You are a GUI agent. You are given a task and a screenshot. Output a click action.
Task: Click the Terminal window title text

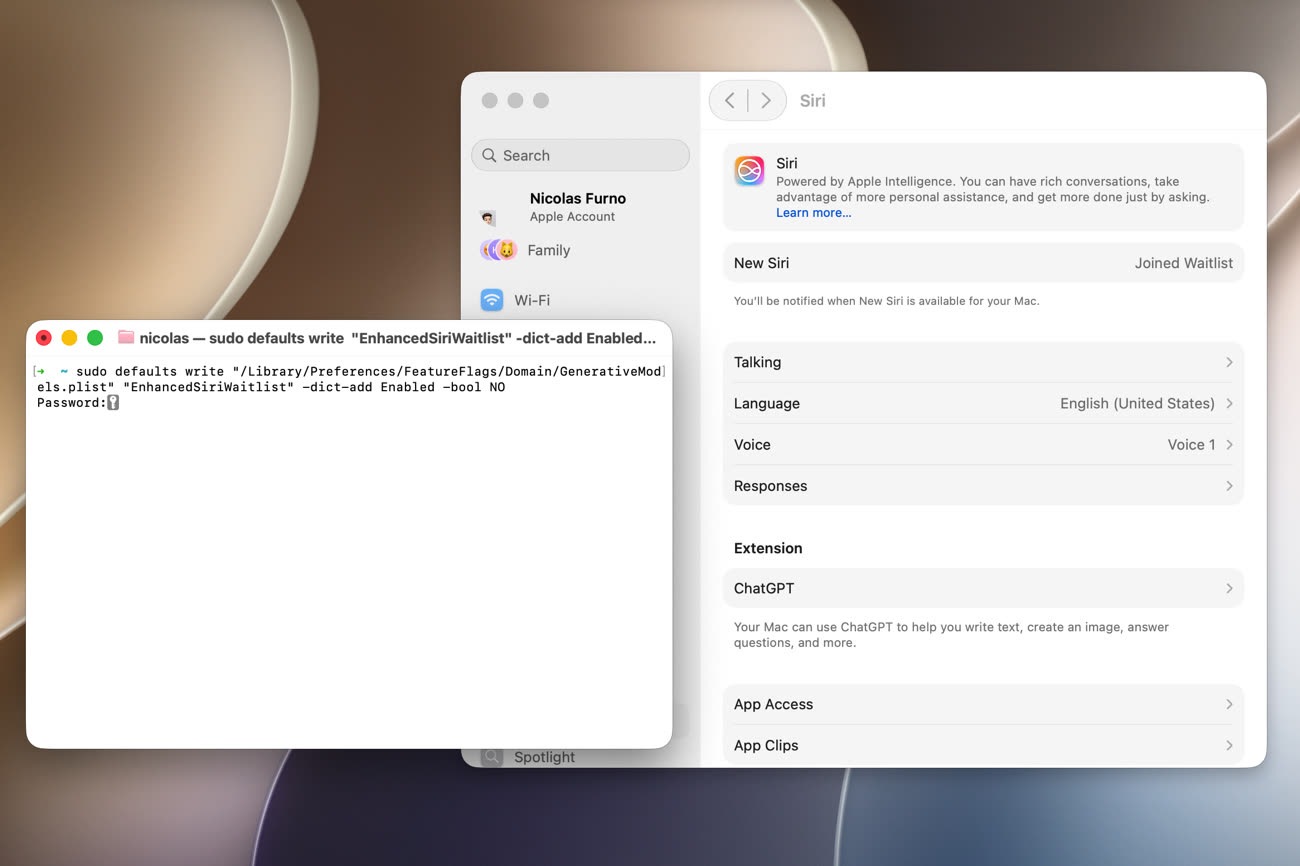point(398,338)
